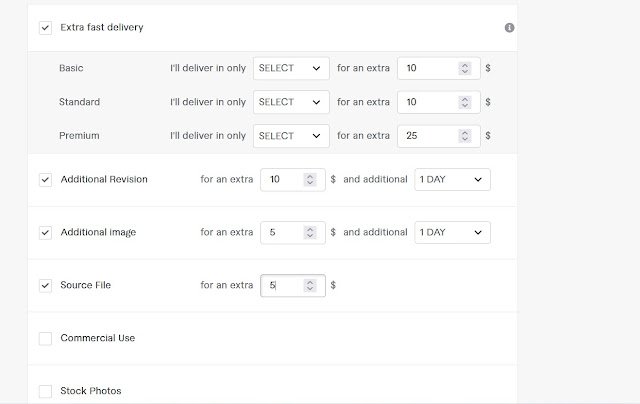Click stepper arrows on Standard extra price
640x404 pixels.
464,102
